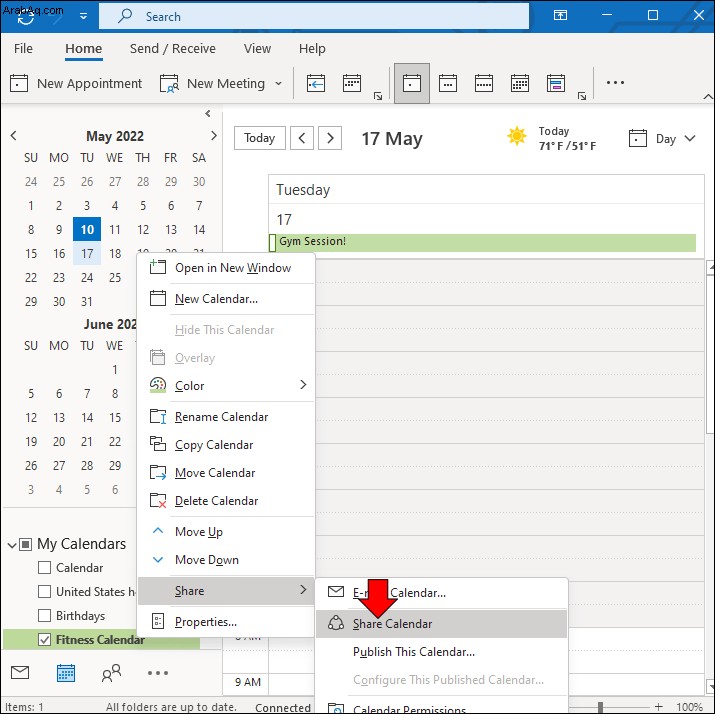Open Quick Access Toolbar customize dropdown

point(83,16)
